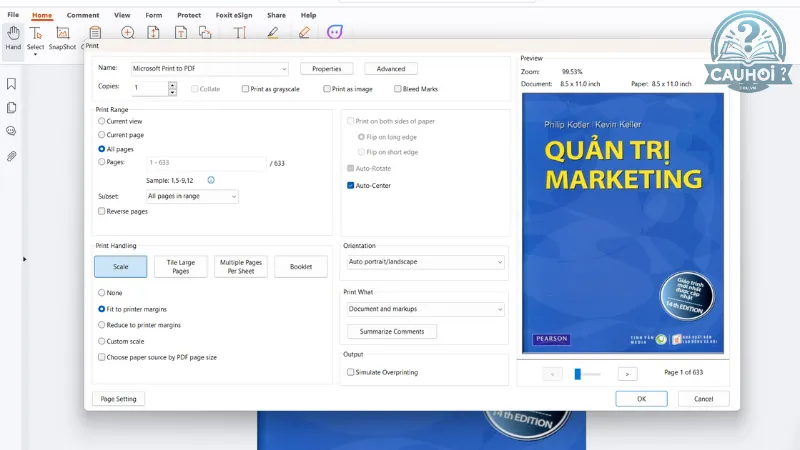Image resolution: width=800 pixels, height=450 pixels.
Task: Click the info icon beside page sample
Action: [x=211, y=180]
